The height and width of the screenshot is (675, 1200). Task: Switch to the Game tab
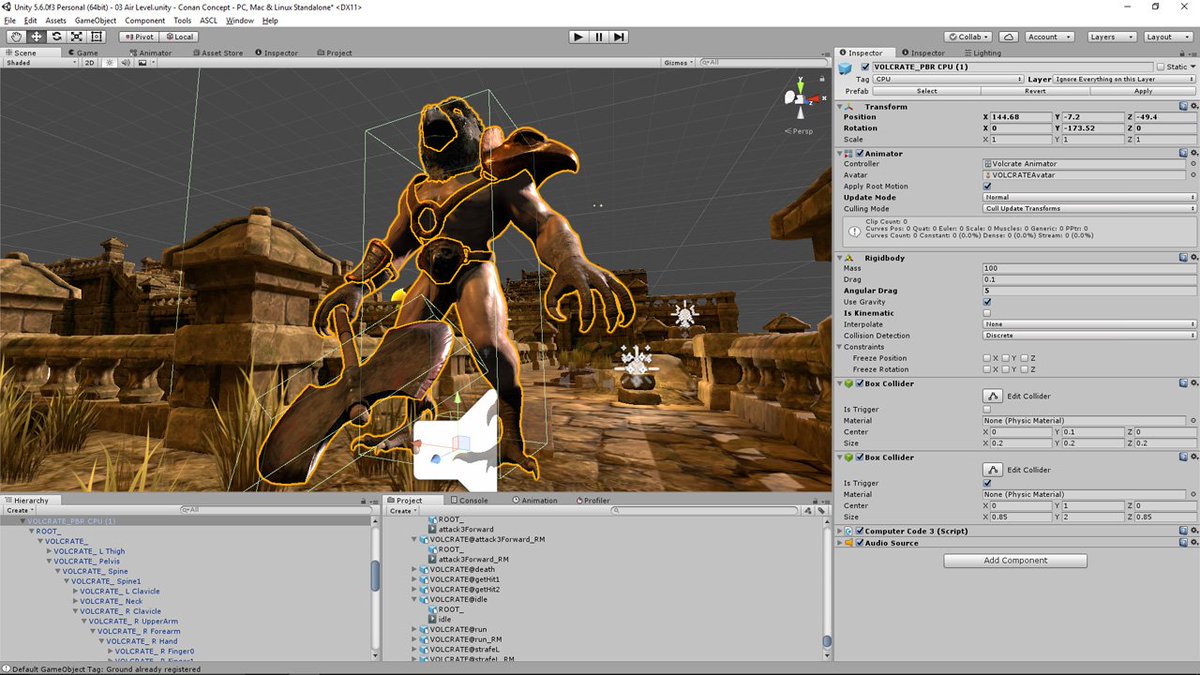click(83, 53)
